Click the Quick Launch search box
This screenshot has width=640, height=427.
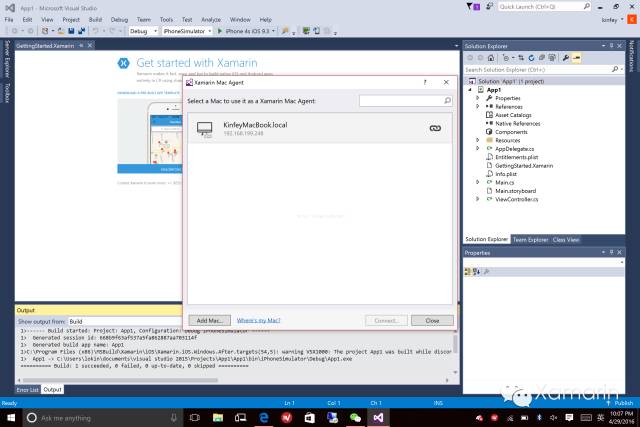544,7
